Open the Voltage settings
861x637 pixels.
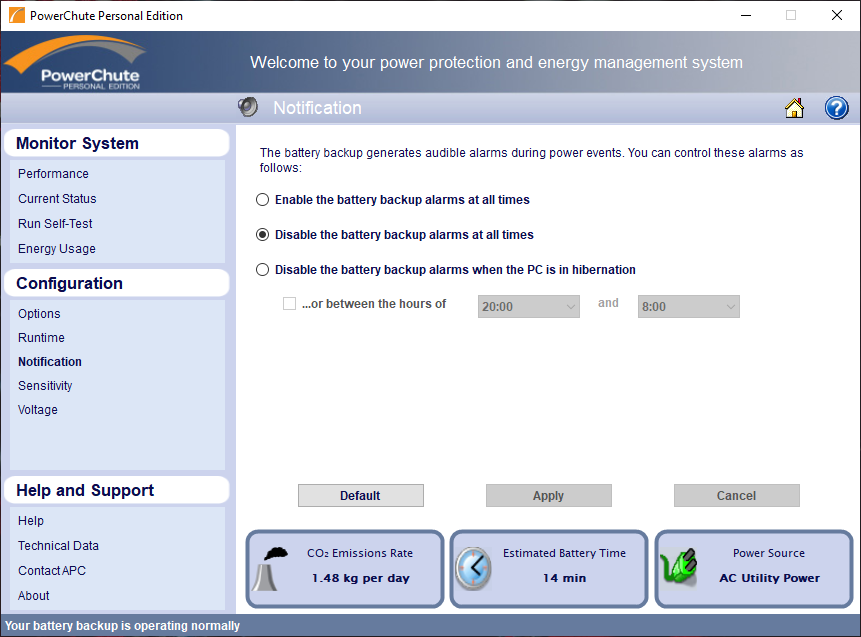coord(38,410)
